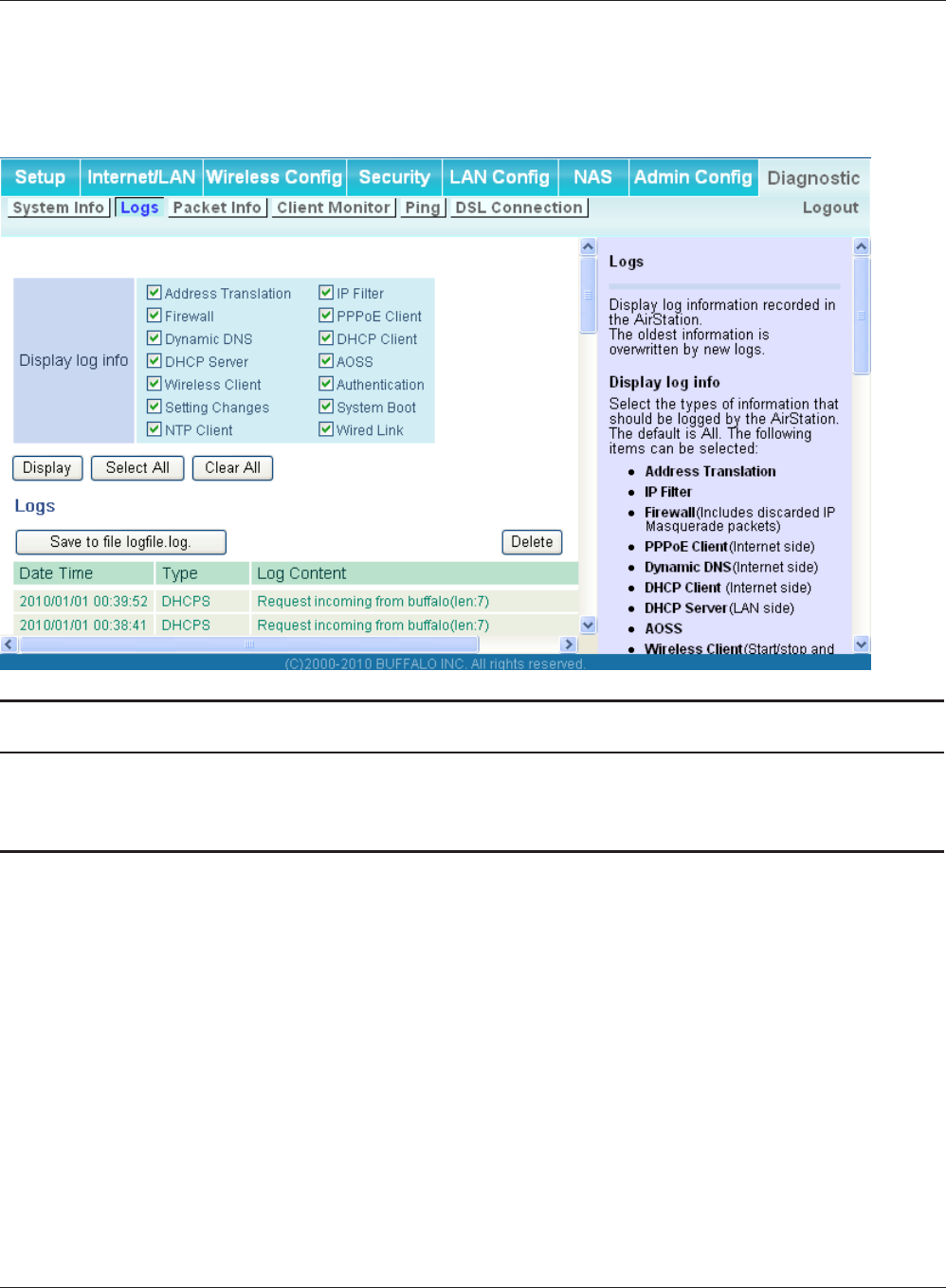Open the NAS tab

tap(592, 177)
